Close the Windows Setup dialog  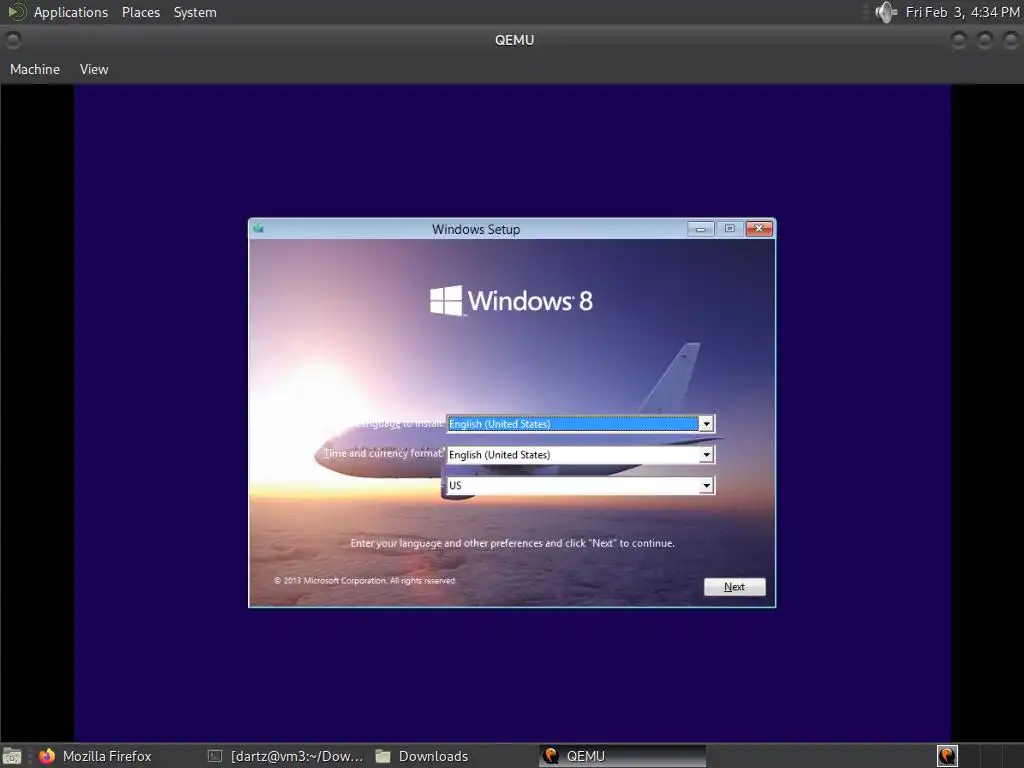point(759,229)
